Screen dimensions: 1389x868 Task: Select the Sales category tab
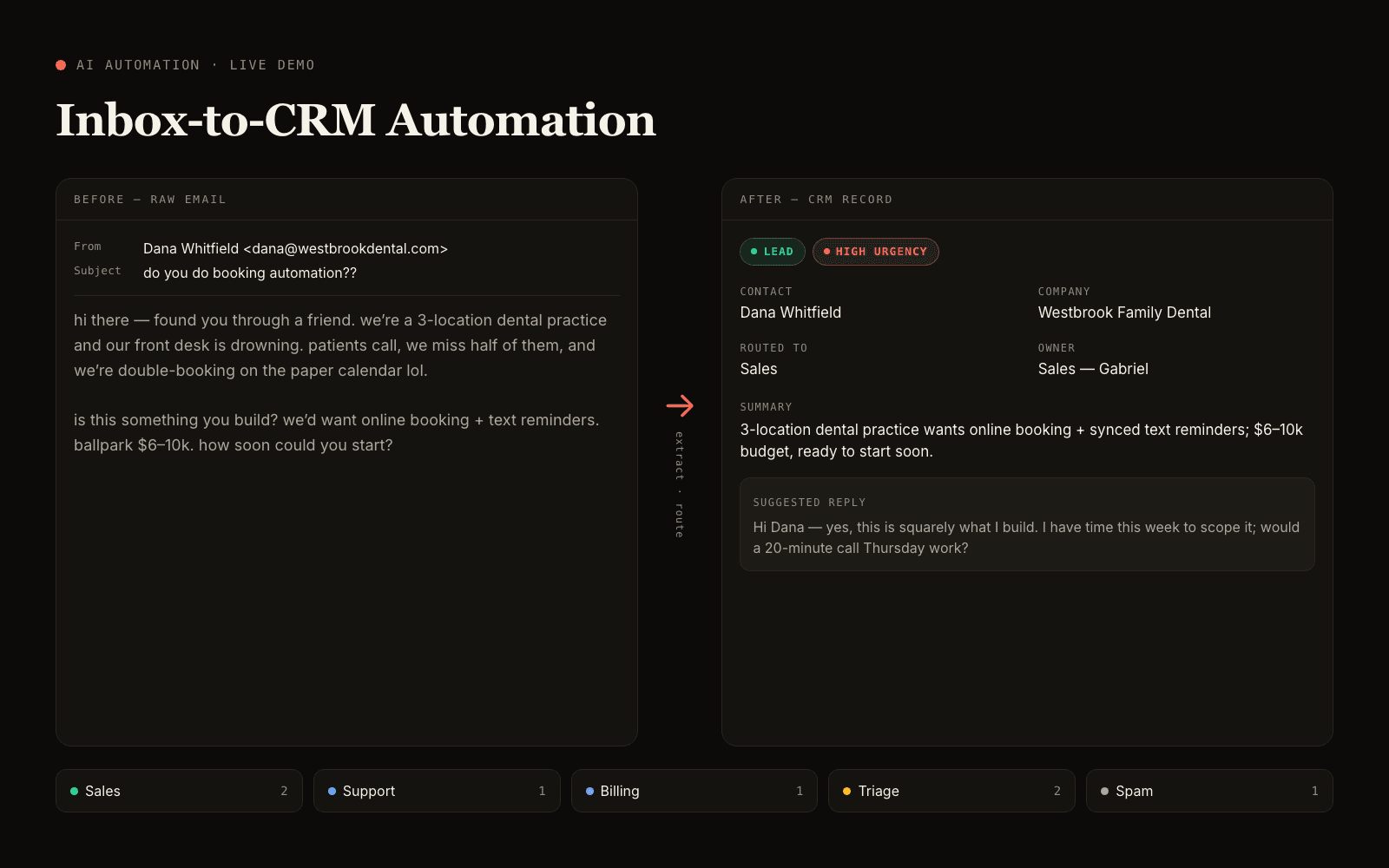pyautogui.click(x=179, y=791)
